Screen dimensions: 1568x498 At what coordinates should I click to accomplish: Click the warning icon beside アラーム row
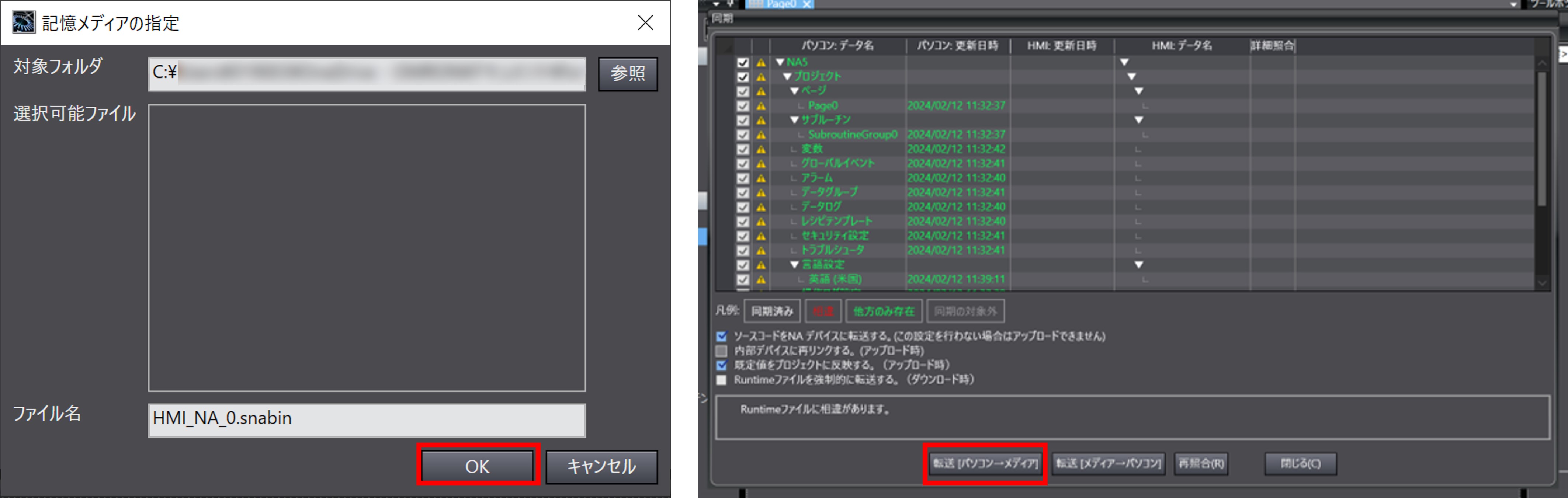tap(761, 178)
